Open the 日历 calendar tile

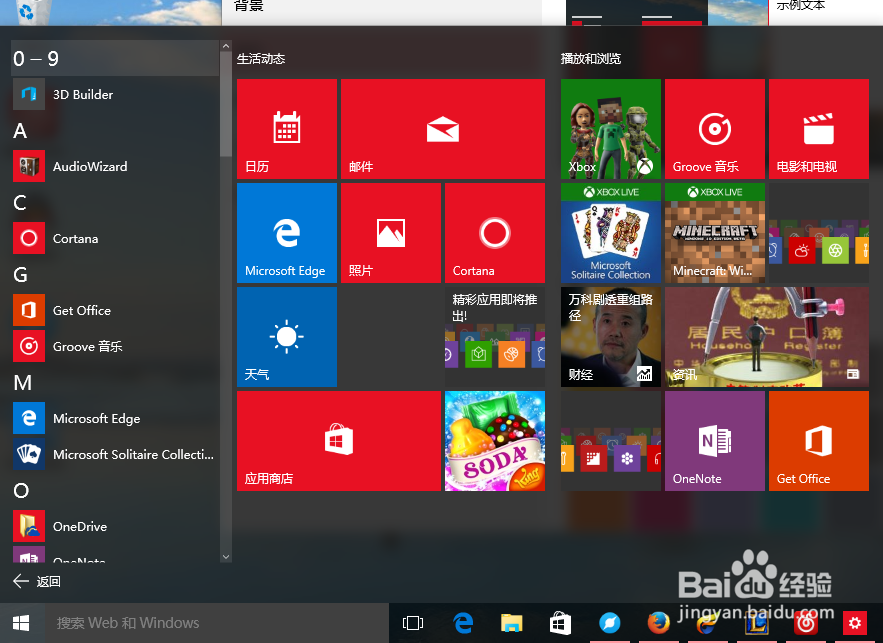point(287,129)
